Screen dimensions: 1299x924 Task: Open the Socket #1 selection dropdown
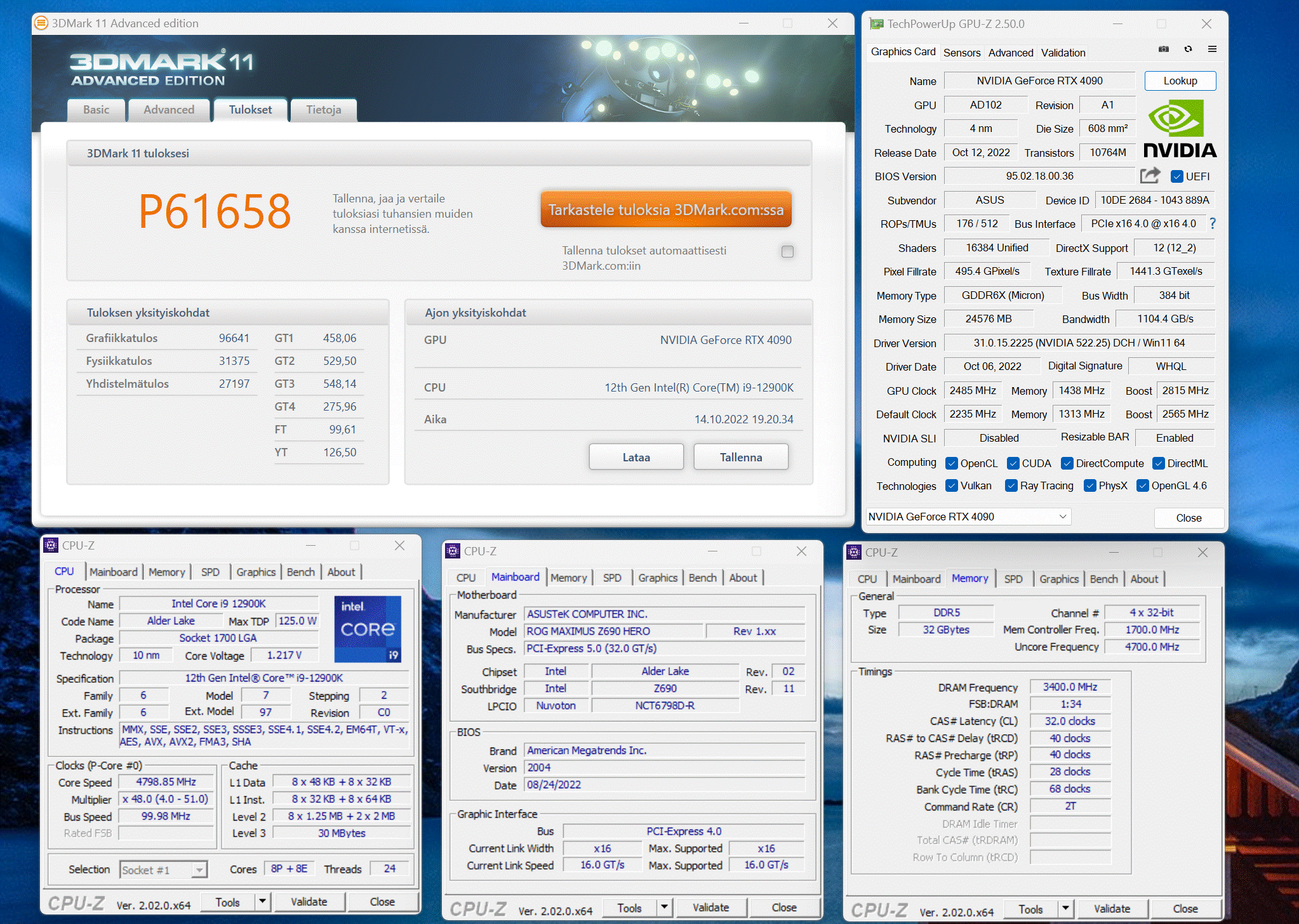pyautogui.click(x=163, y=869)
